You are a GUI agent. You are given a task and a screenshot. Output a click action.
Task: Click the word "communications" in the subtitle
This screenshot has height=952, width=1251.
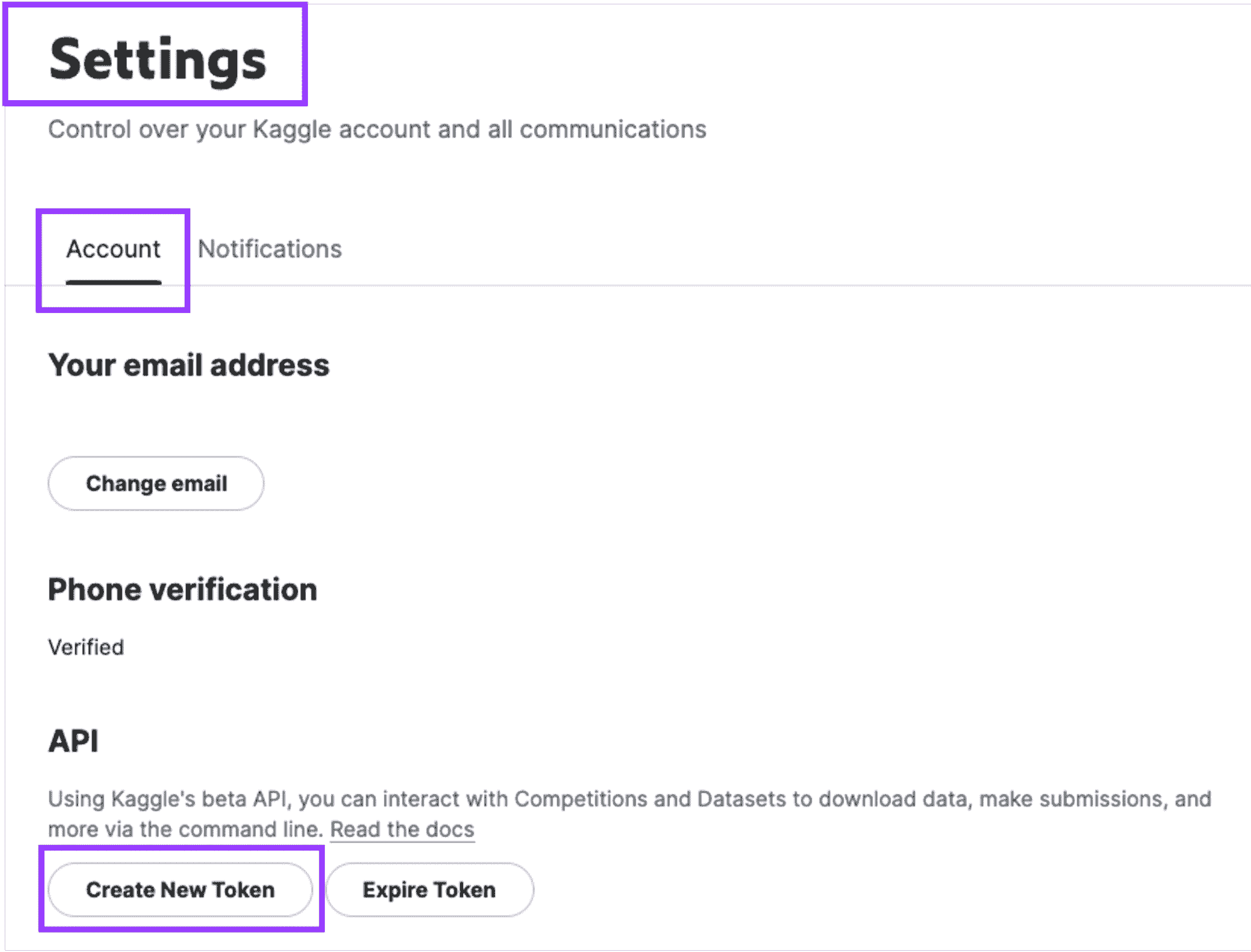613,130
